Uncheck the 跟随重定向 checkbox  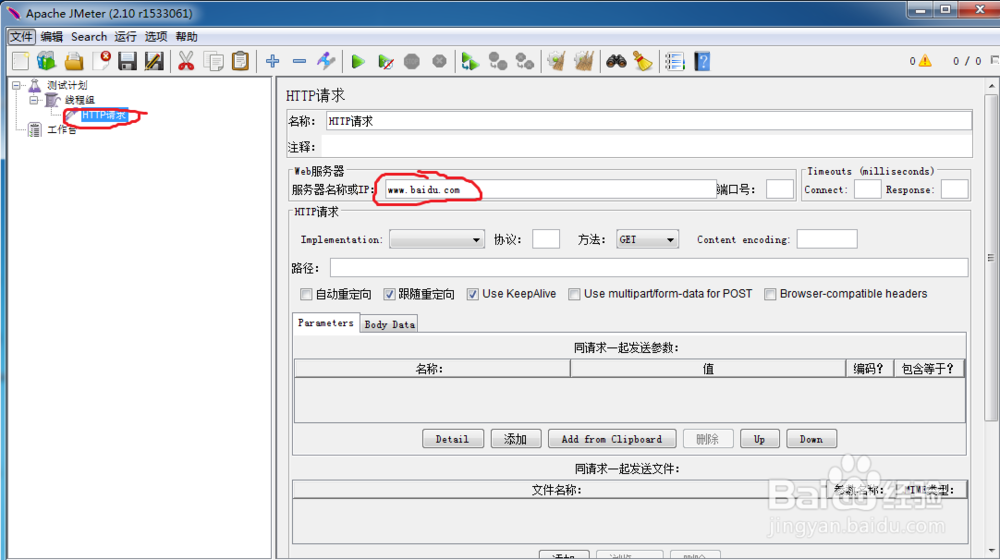(x=389, y=294)
